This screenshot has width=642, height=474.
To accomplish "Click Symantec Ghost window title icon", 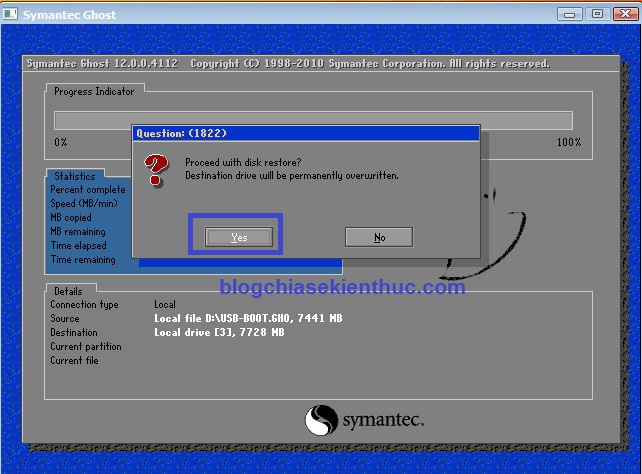I will [10, 14].
